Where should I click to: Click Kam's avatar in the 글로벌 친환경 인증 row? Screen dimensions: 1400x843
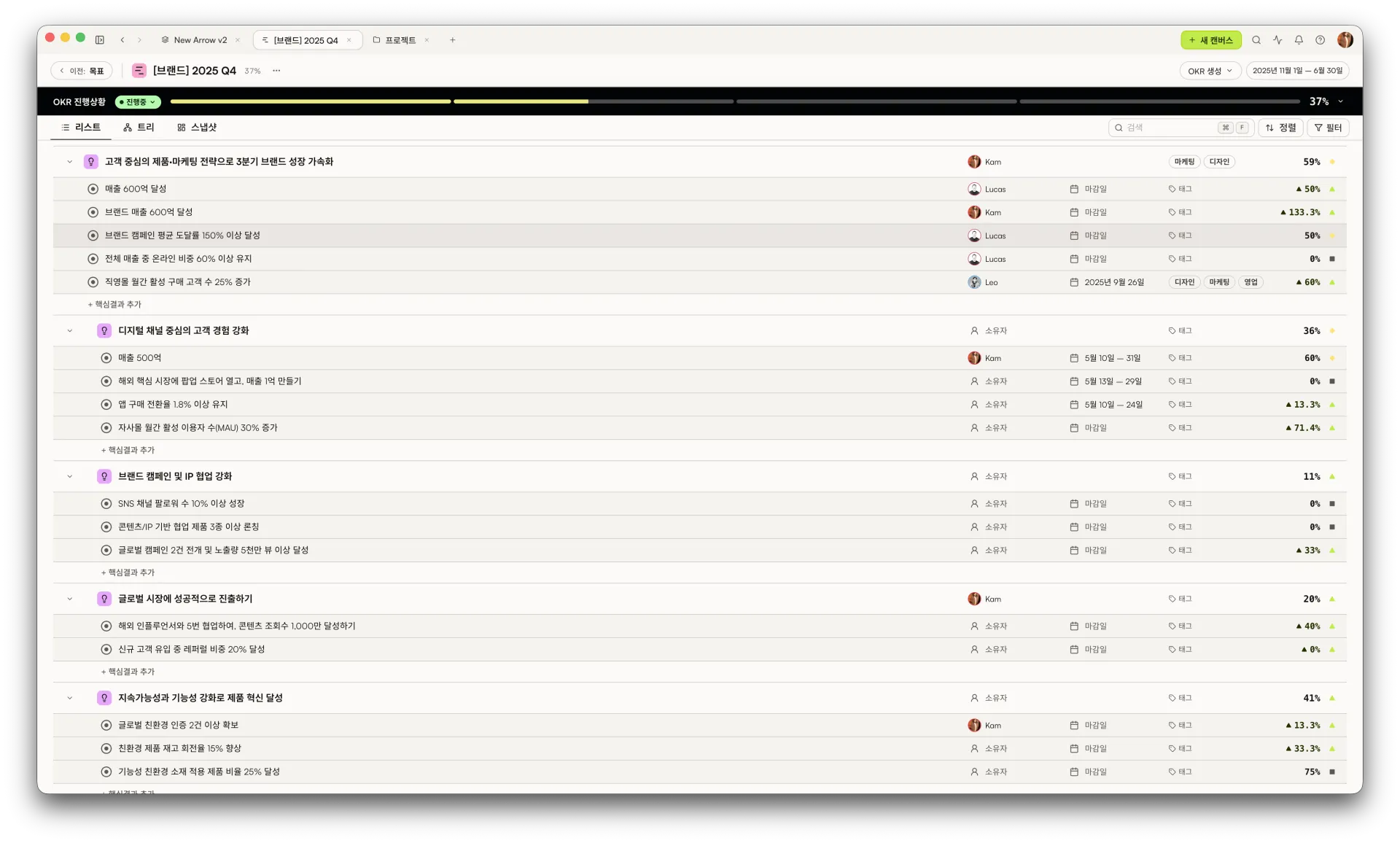click(974, 726)
